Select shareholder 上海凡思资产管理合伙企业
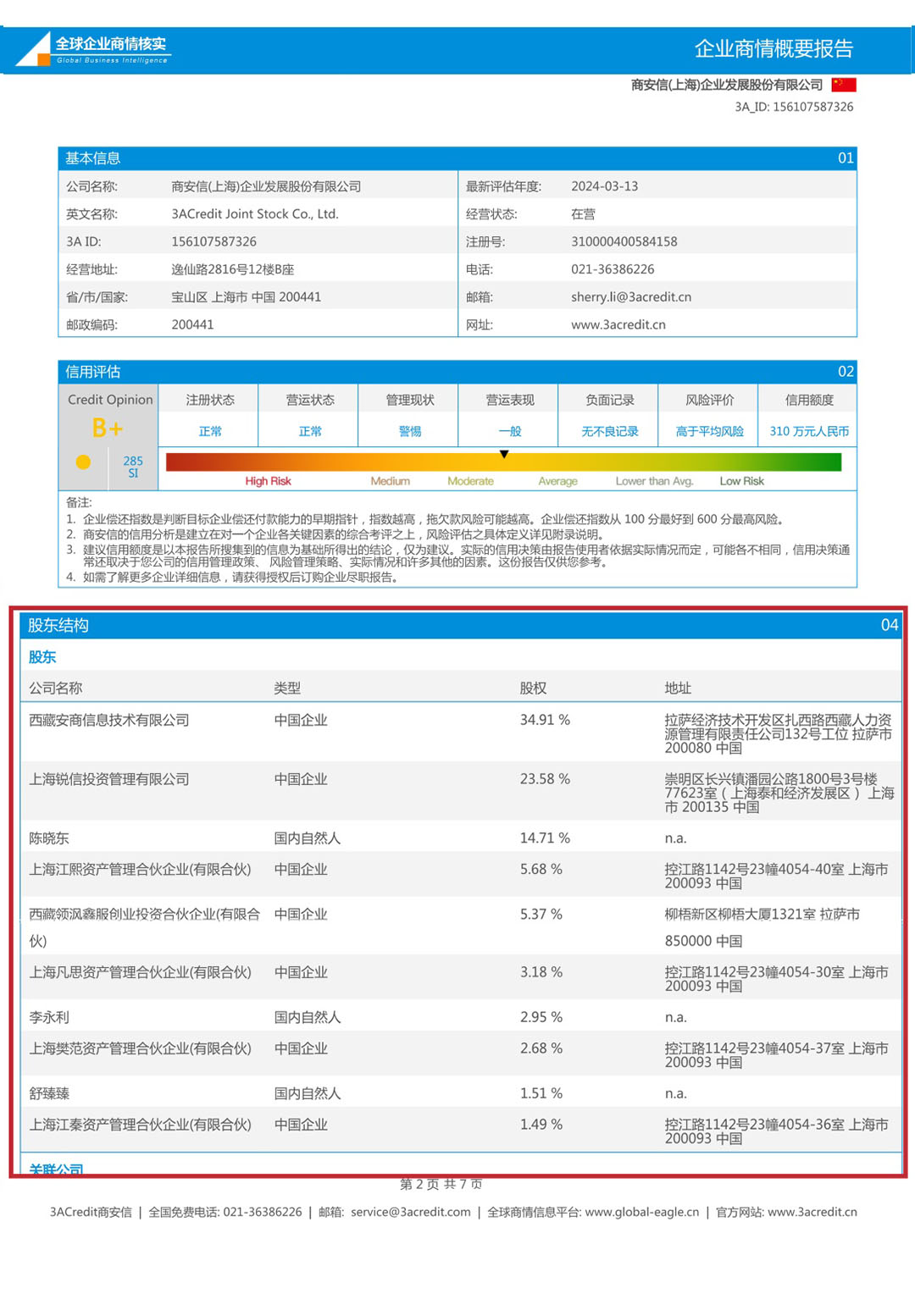This screenshot has height=1316, width=915. [141, 972]
